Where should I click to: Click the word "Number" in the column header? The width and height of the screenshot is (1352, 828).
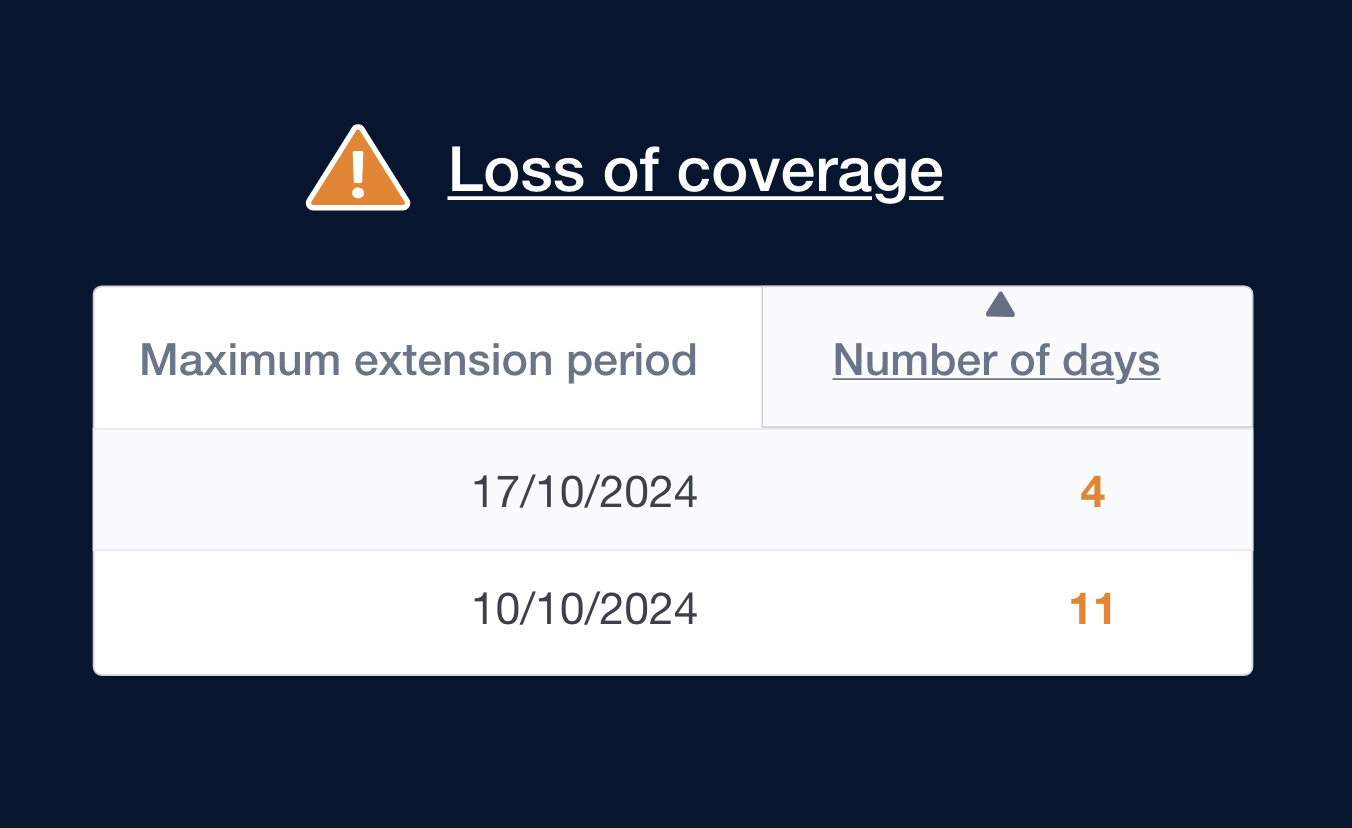908,360
